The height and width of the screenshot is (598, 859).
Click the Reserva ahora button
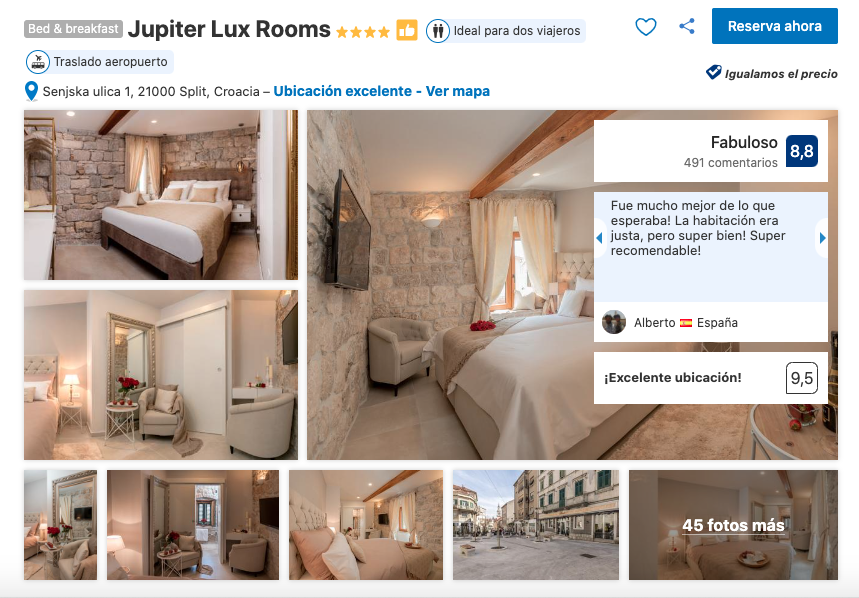(775, 26)
